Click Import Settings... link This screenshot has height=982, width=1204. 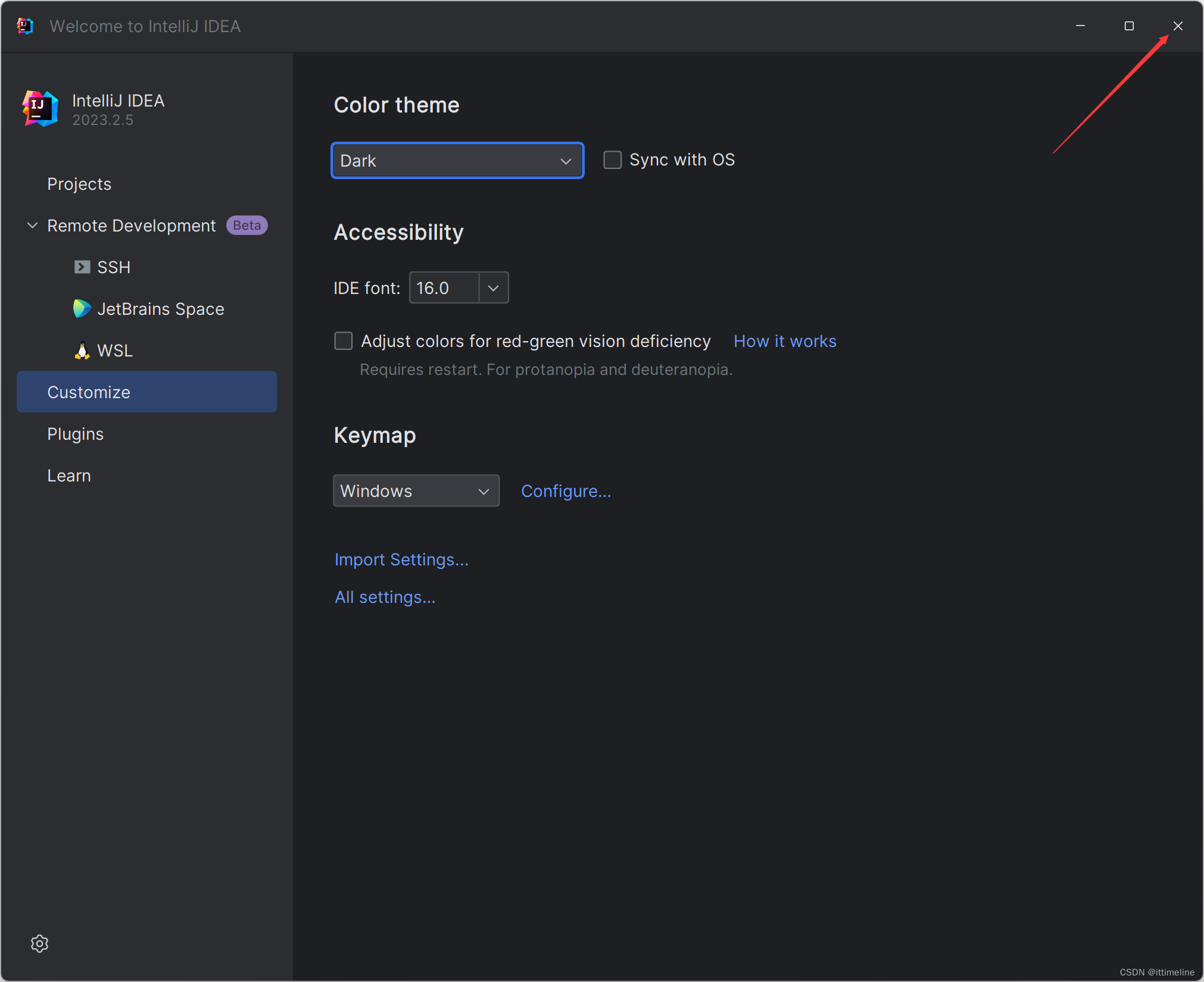point(402,559)
